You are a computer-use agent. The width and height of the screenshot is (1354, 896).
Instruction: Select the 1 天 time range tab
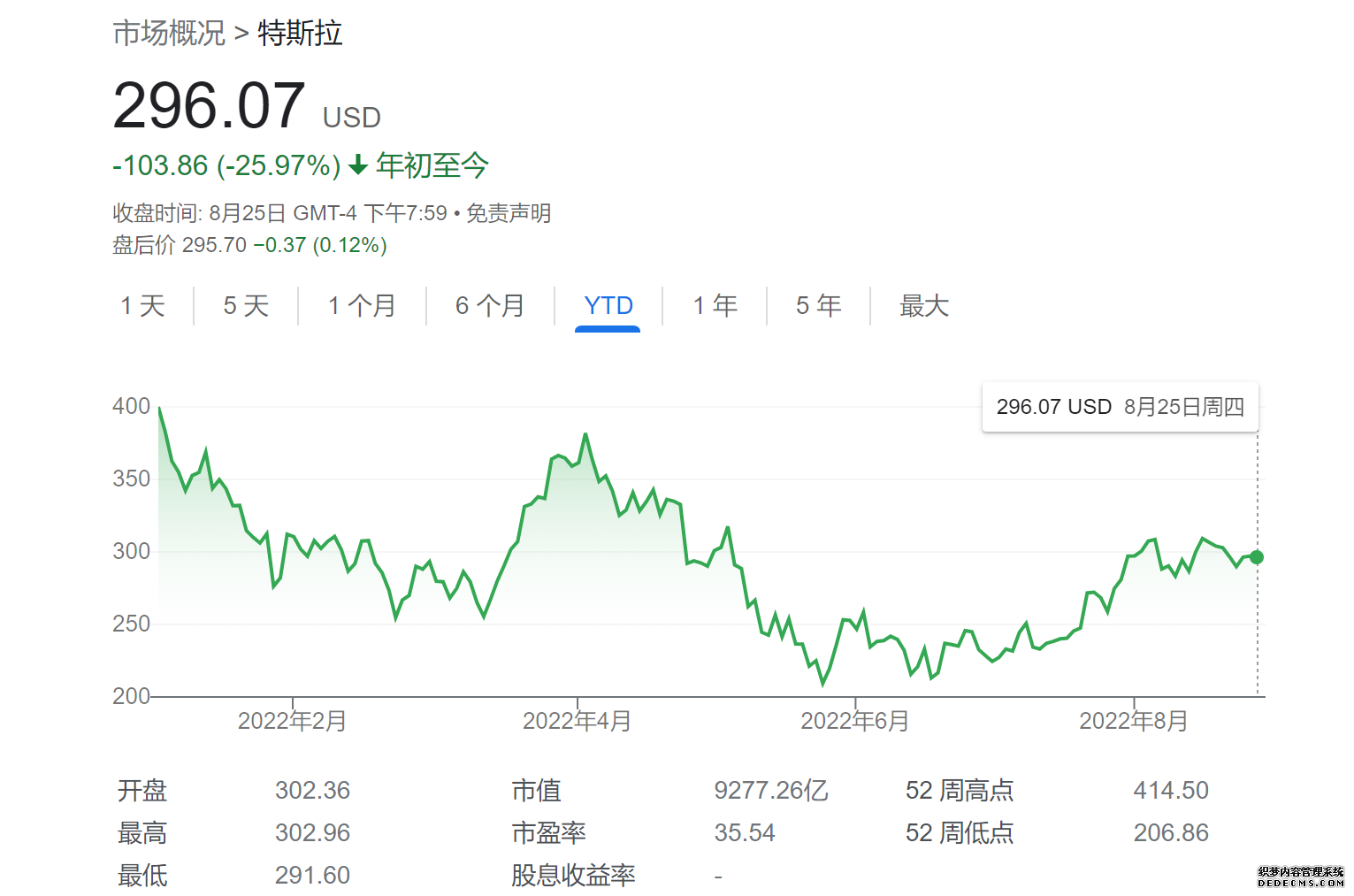(x=143, y=306)
